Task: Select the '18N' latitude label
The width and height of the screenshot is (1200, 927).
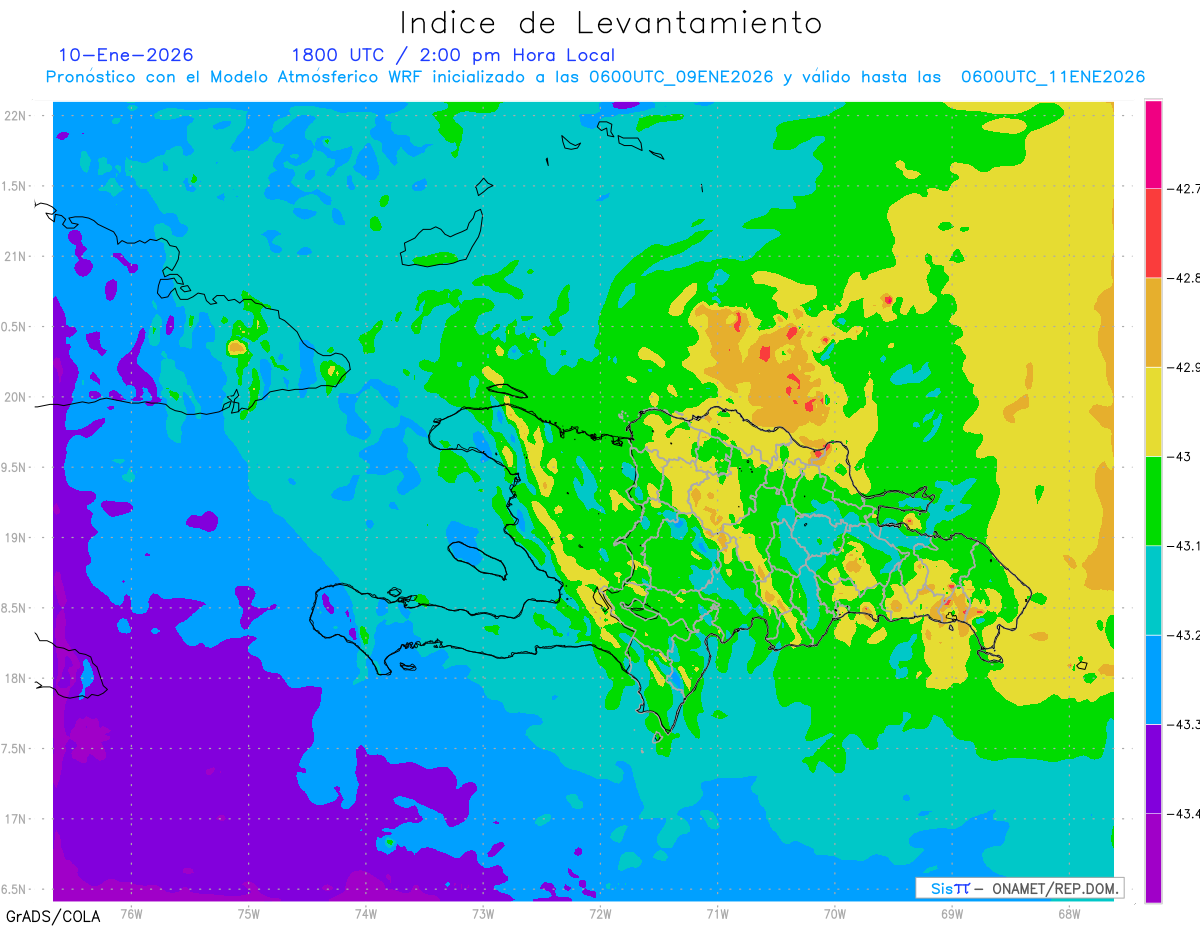Action: [x=16, y=678]
